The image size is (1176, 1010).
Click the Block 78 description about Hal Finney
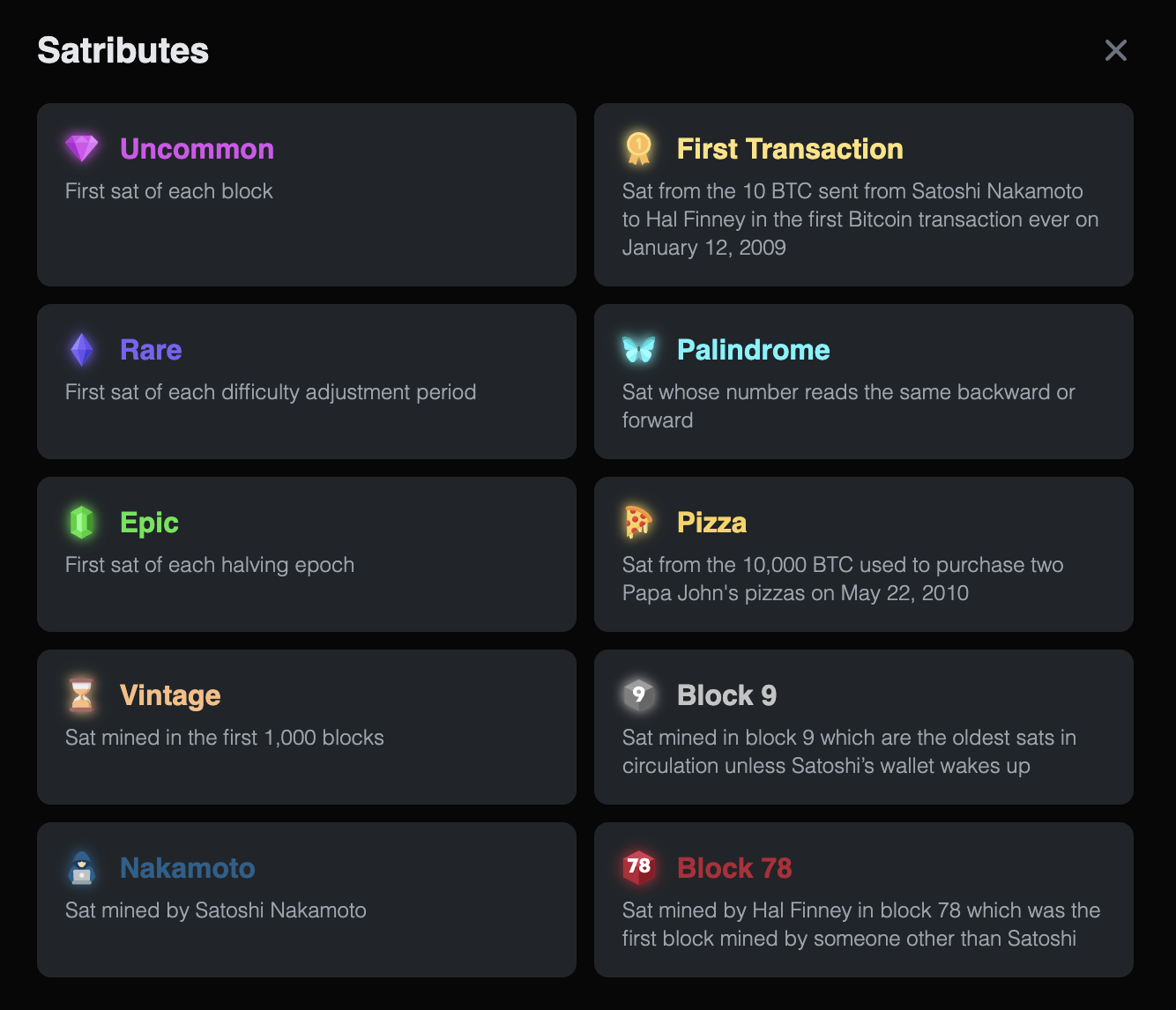coord(860,925)
